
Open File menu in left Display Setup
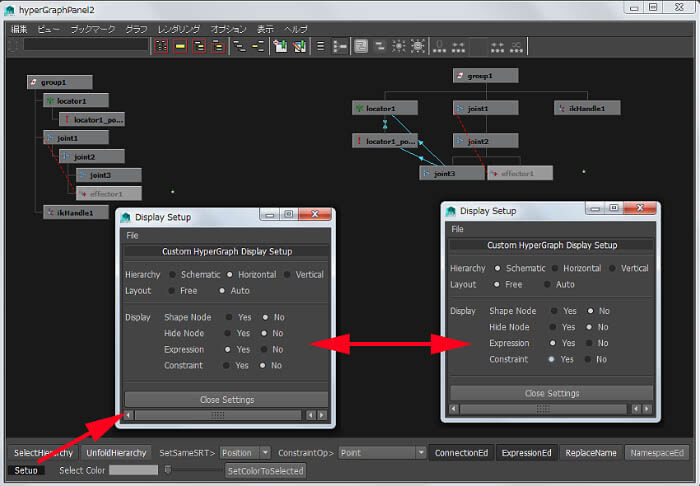pyautogui.click(x=132, y=235)
